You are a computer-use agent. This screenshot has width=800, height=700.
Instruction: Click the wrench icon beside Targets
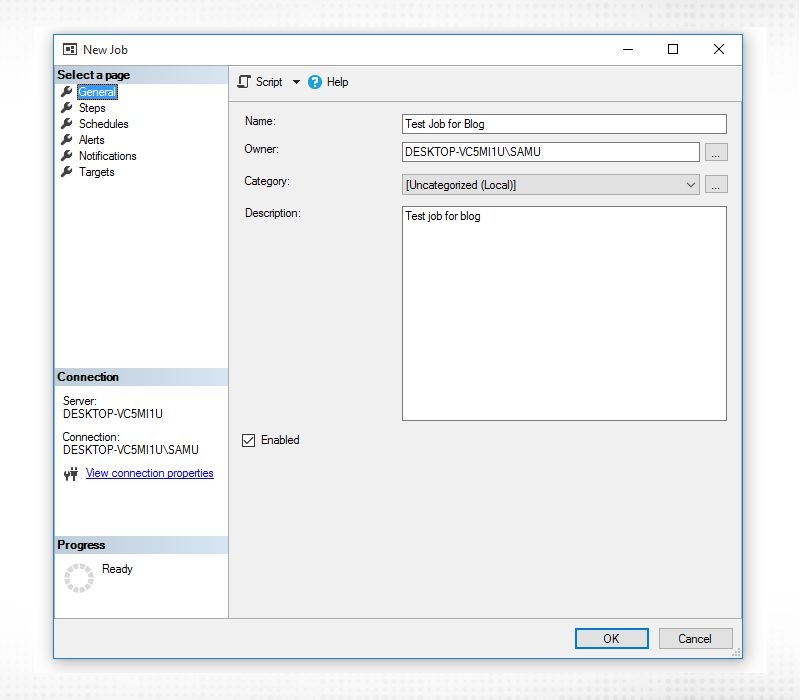(x=66, y=171)
